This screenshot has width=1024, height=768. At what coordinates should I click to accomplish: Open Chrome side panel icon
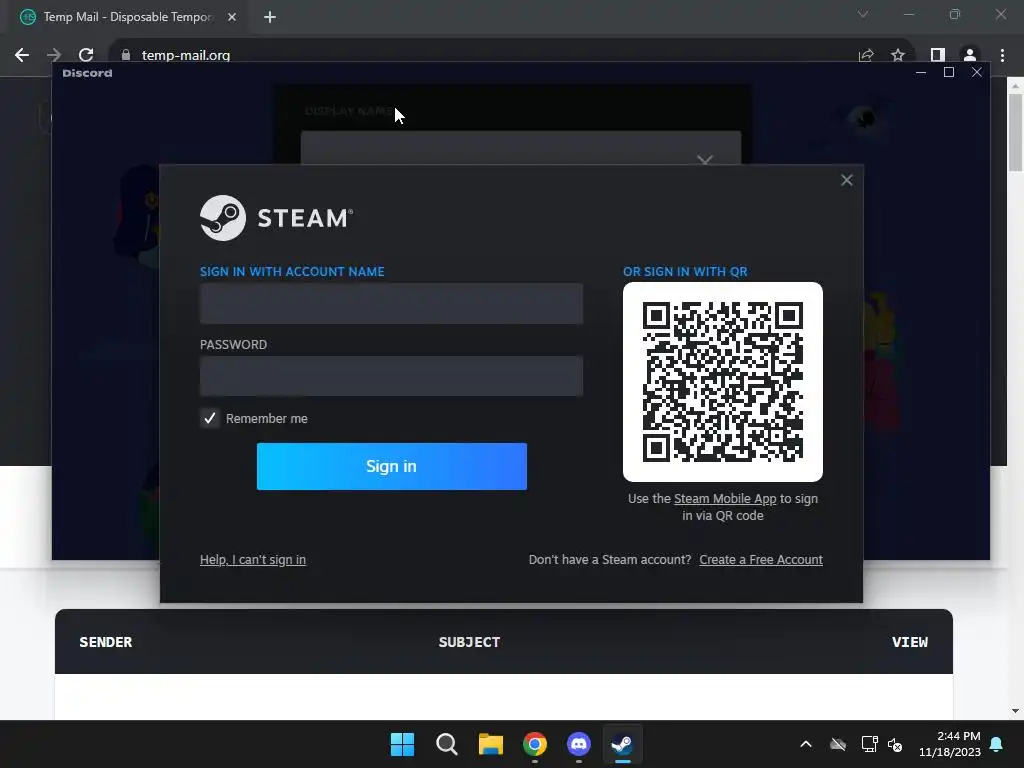938,55
